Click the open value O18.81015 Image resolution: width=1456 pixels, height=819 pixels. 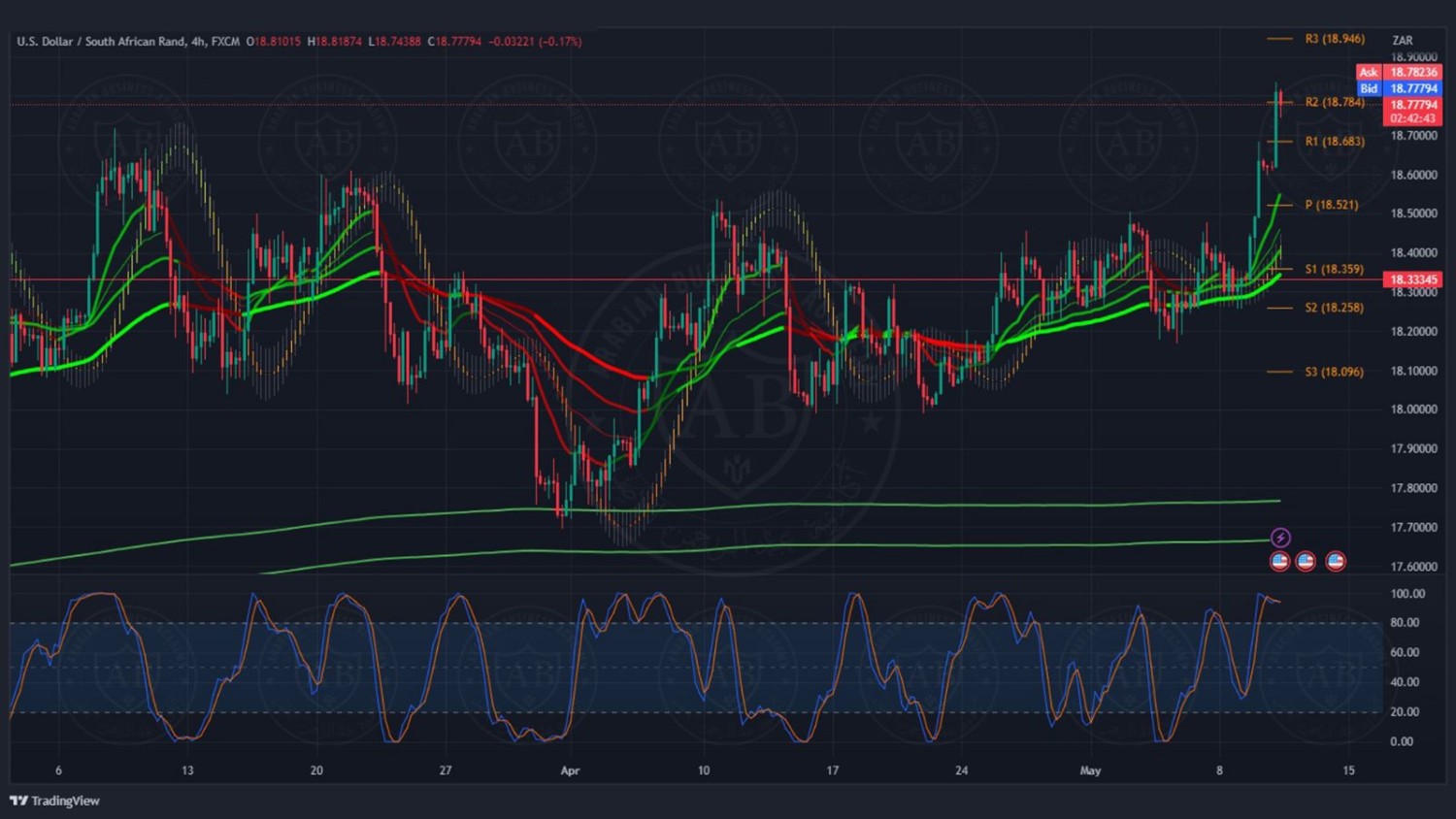point(274,42)
